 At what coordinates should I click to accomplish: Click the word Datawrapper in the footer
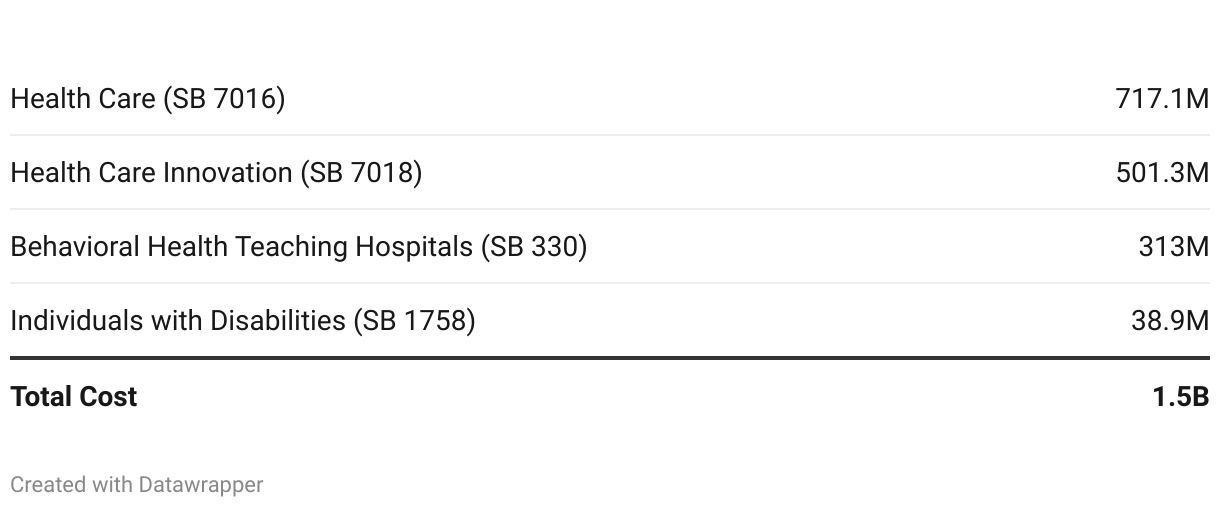pyautogui.click(x=201, y=485)
